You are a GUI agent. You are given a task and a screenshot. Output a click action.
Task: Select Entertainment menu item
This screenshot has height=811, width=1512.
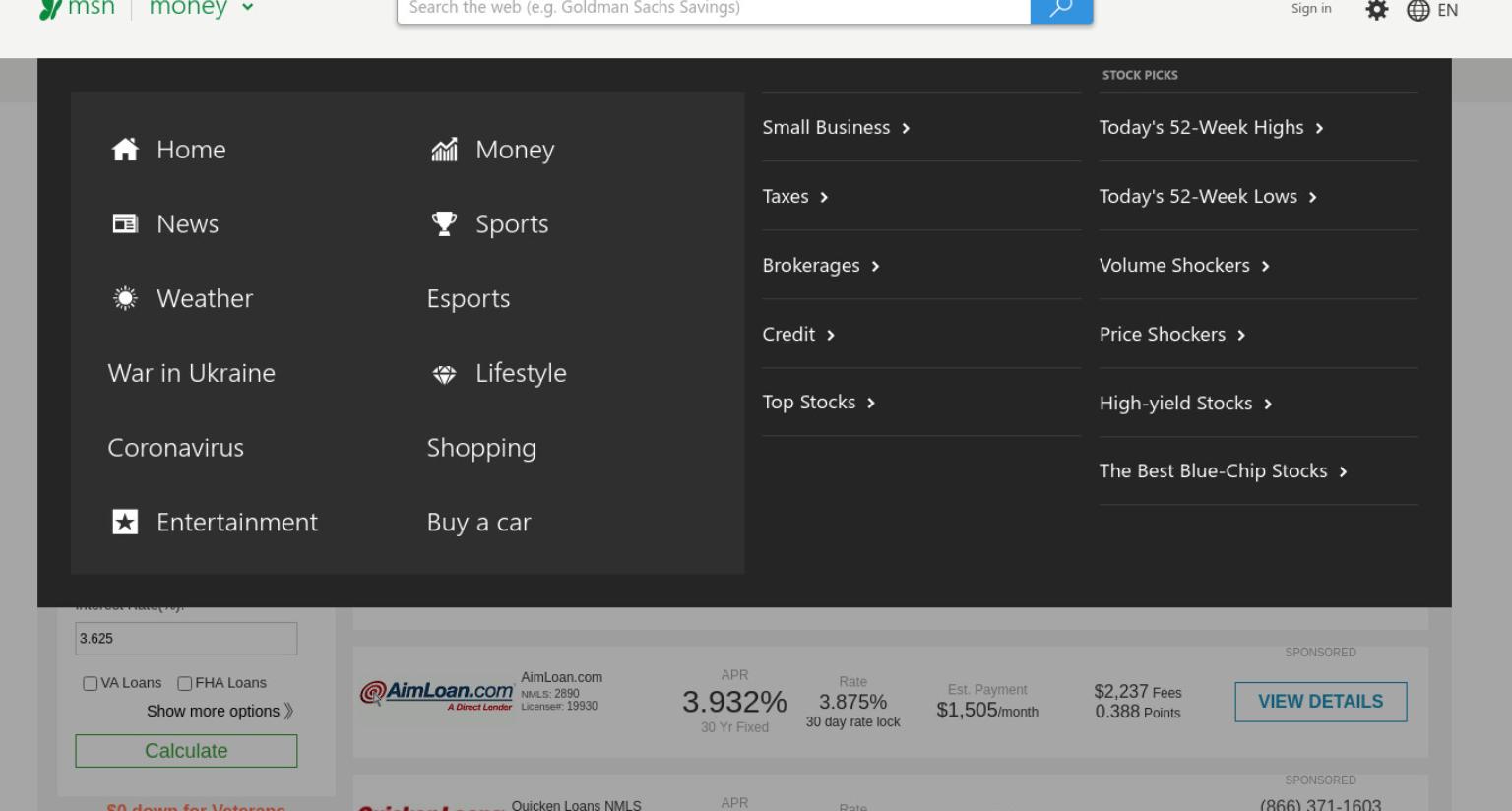click(x=237, y=522)
